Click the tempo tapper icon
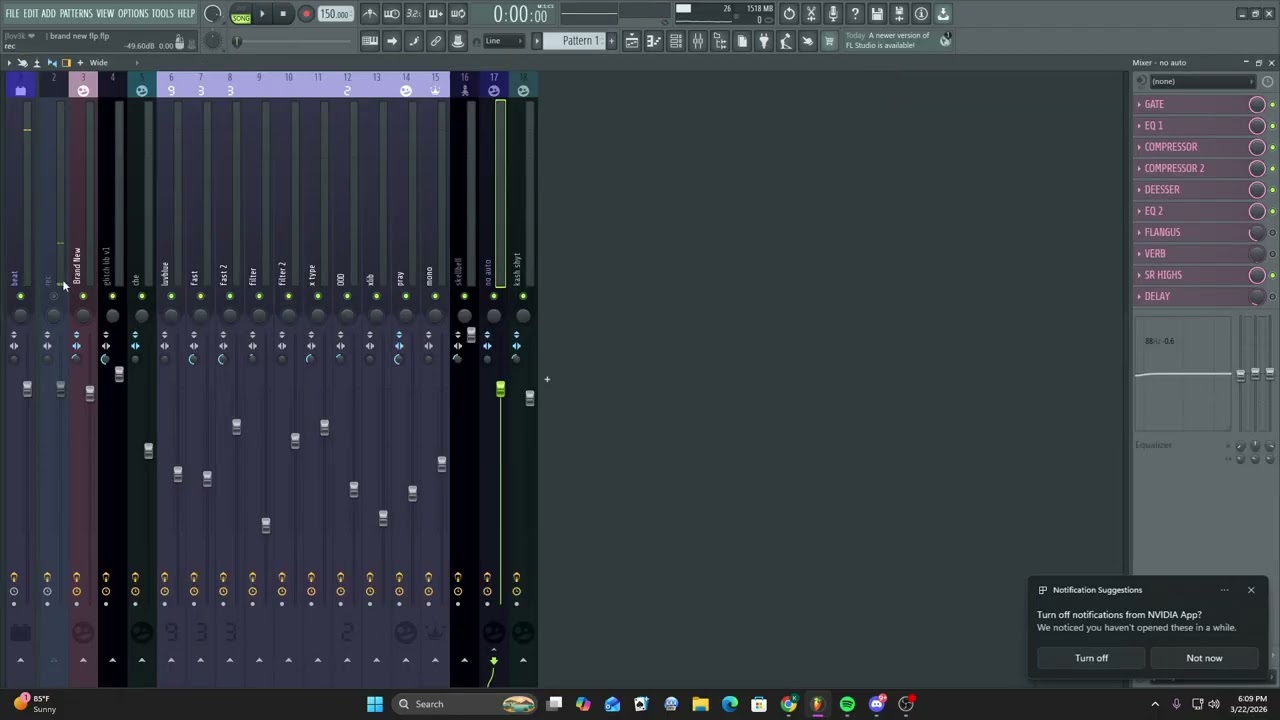Viewport: 1280px width, 720px height. pos(786,41)
